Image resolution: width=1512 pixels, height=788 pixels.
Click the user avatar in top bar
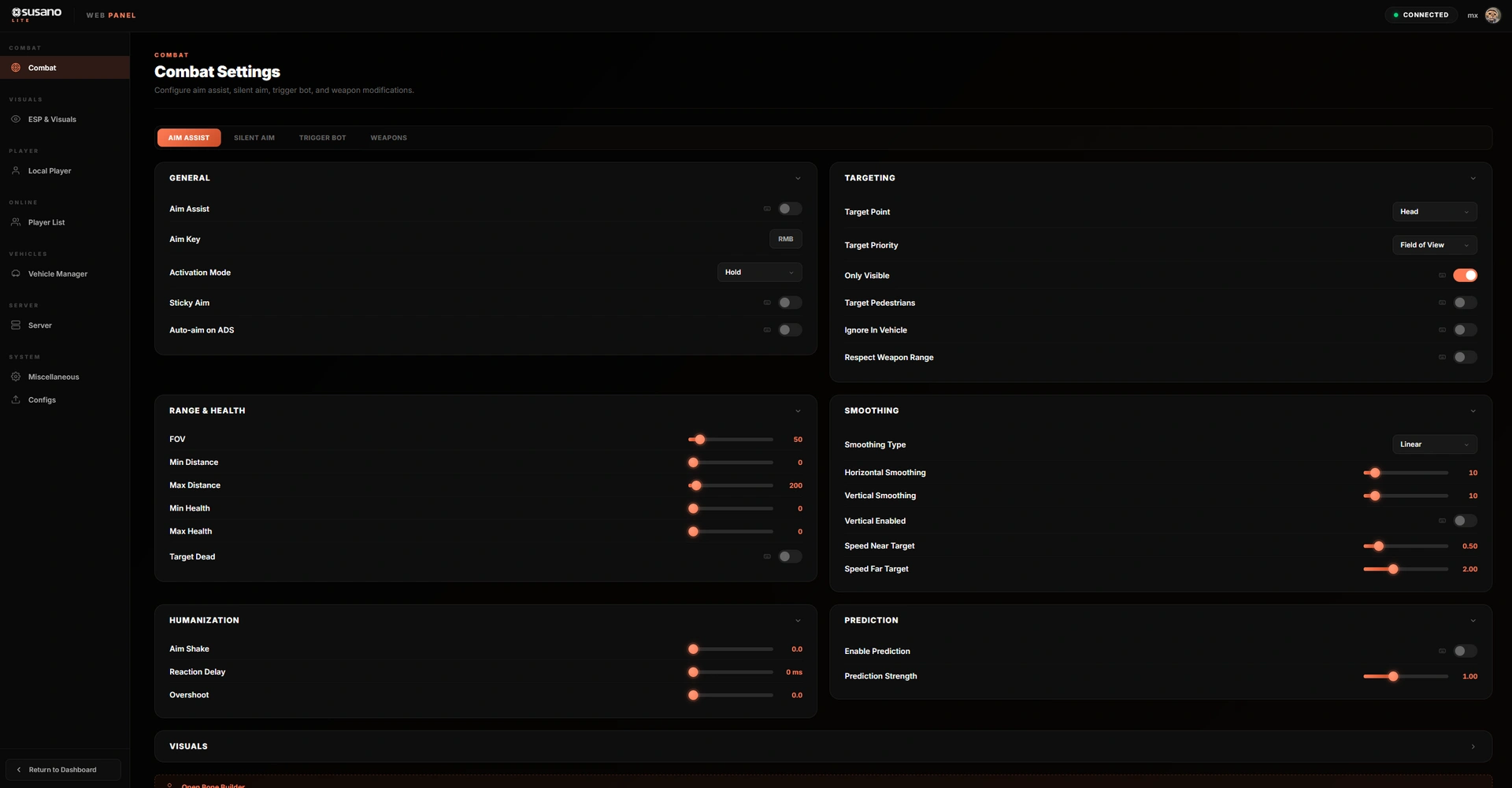(x=1492, y=15)
